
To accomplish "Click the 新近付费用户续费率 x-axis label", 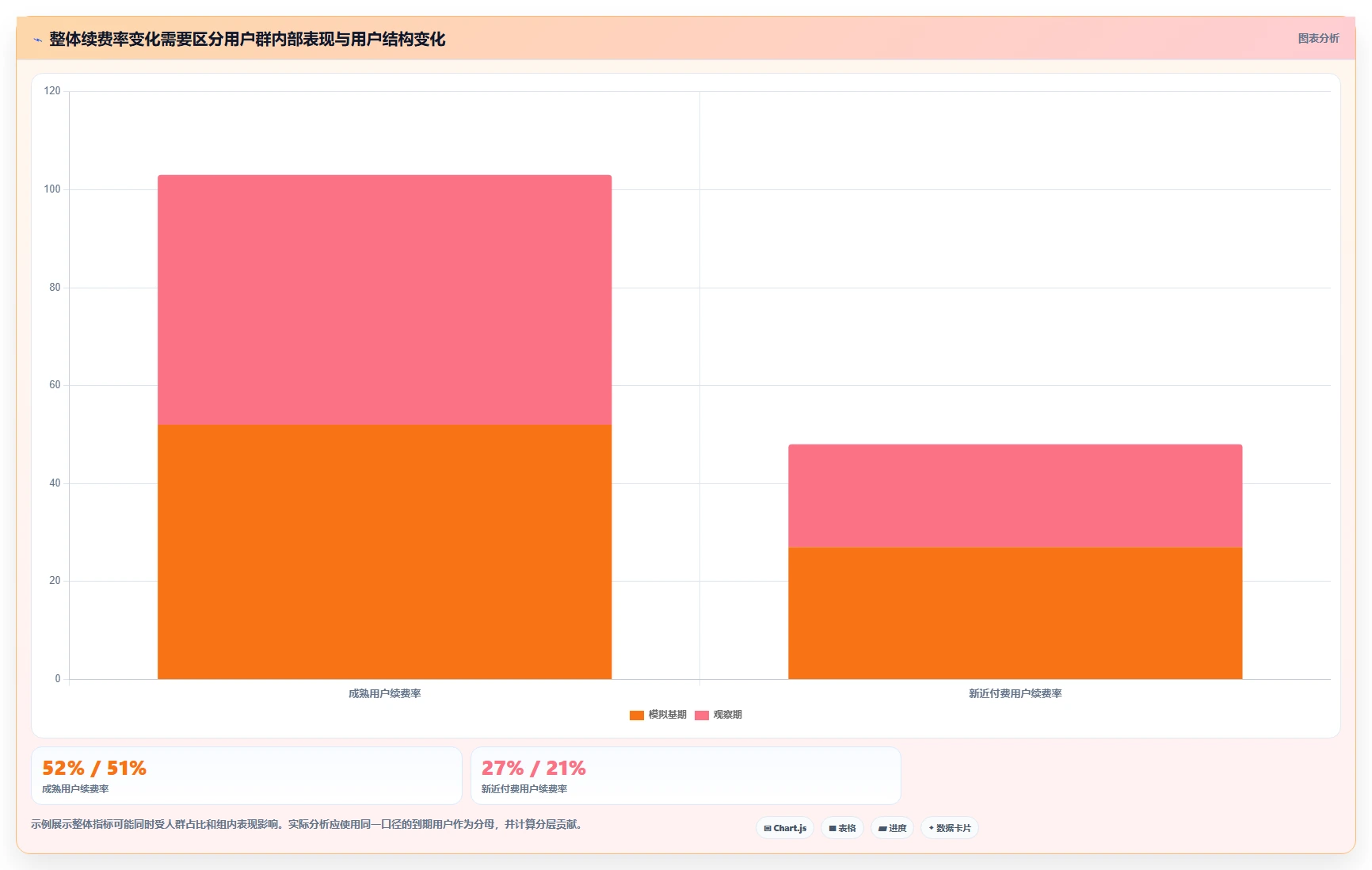I will (x=1015, y=693).
